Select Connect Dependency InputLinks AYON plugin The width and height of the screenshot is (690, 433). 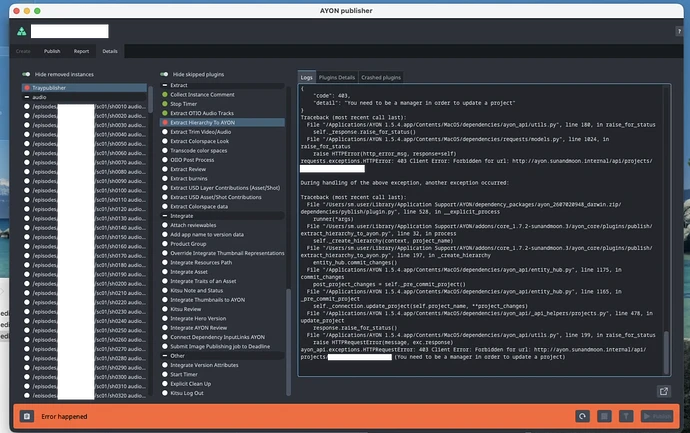[222, 337]
